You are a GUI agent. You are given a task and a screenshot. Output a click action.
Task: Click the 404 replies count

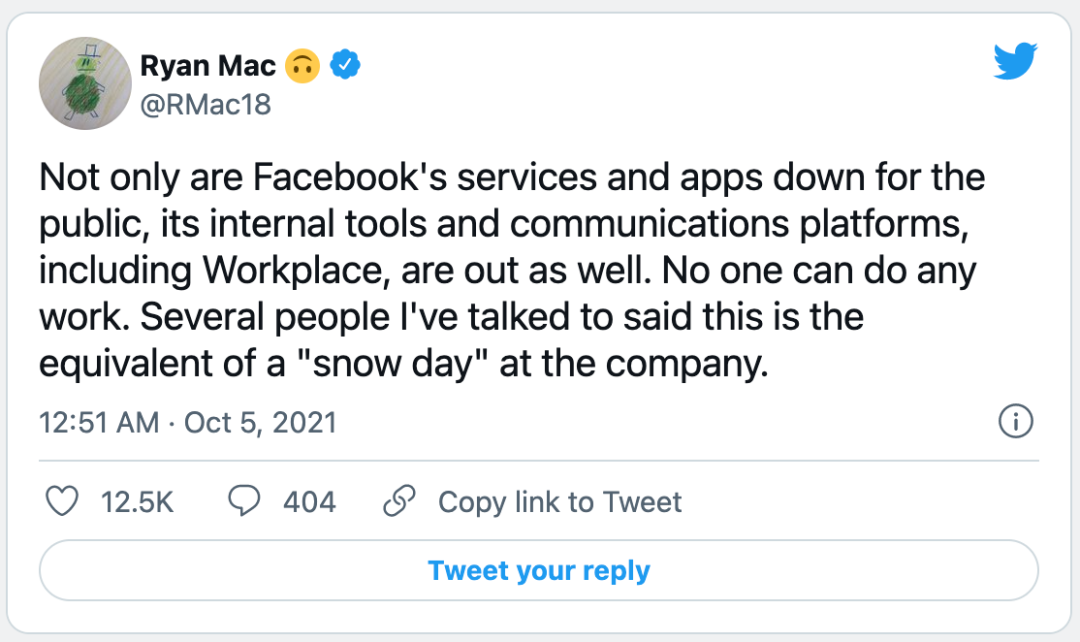[x=309, y=501]
